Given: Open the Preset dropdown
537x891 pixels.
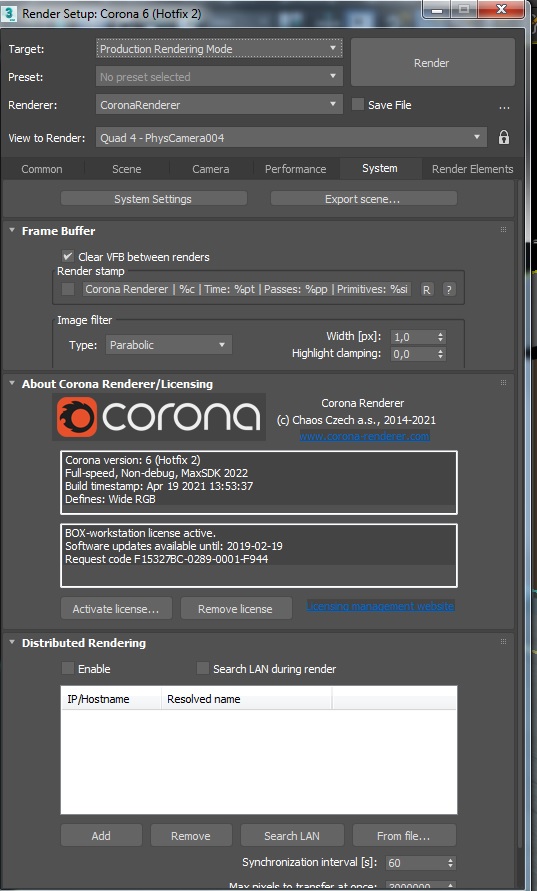Looking at the screenshot, I should (x=219, y=77).
